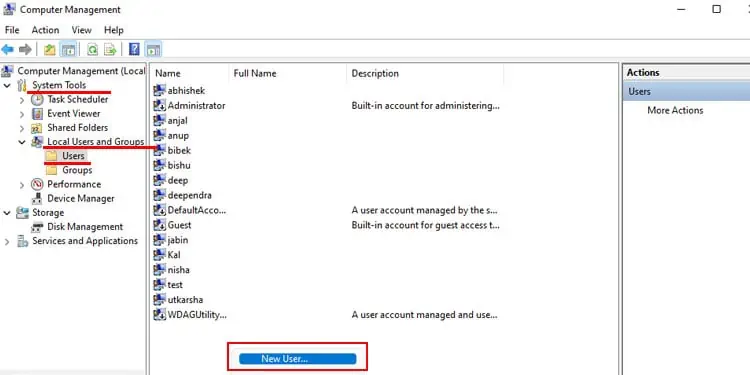The width and height of the screenshot is (750, 375).
Task: Click the Device Manager icon
Action: click(x=37, y=199)
